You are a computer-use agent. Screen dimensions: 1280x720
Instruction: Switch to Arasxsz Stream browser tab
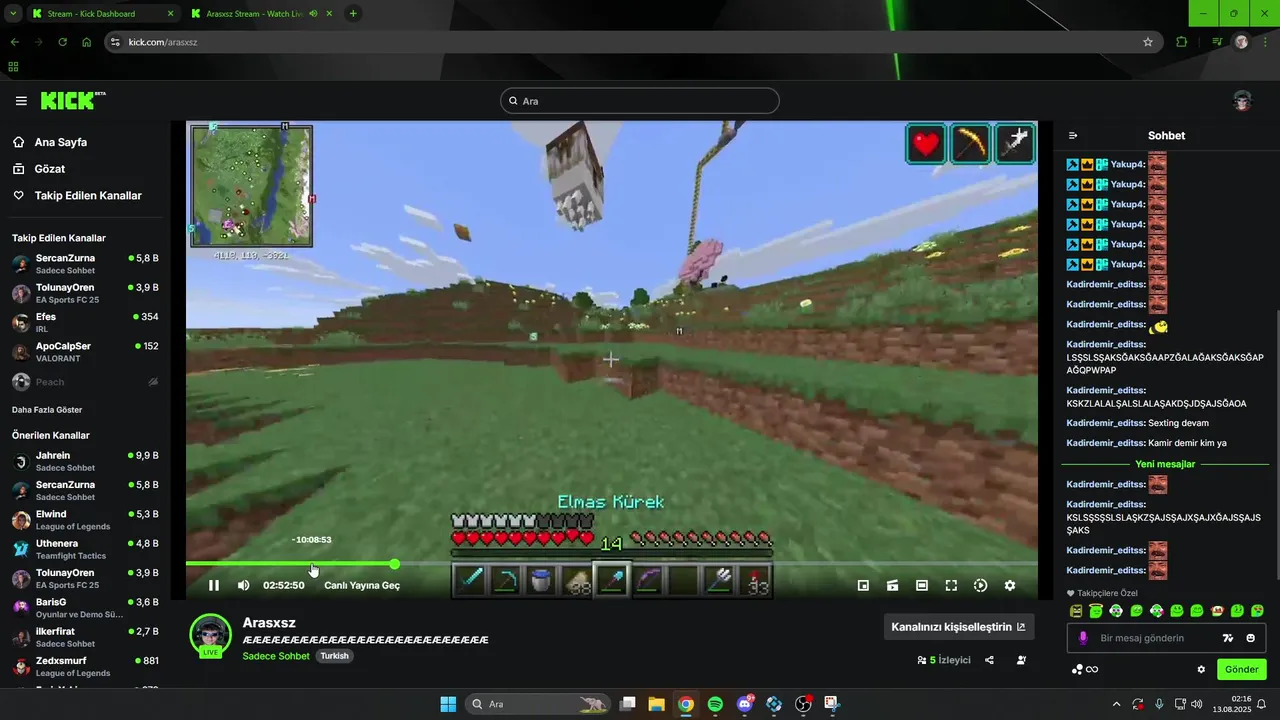coord(262,14)
